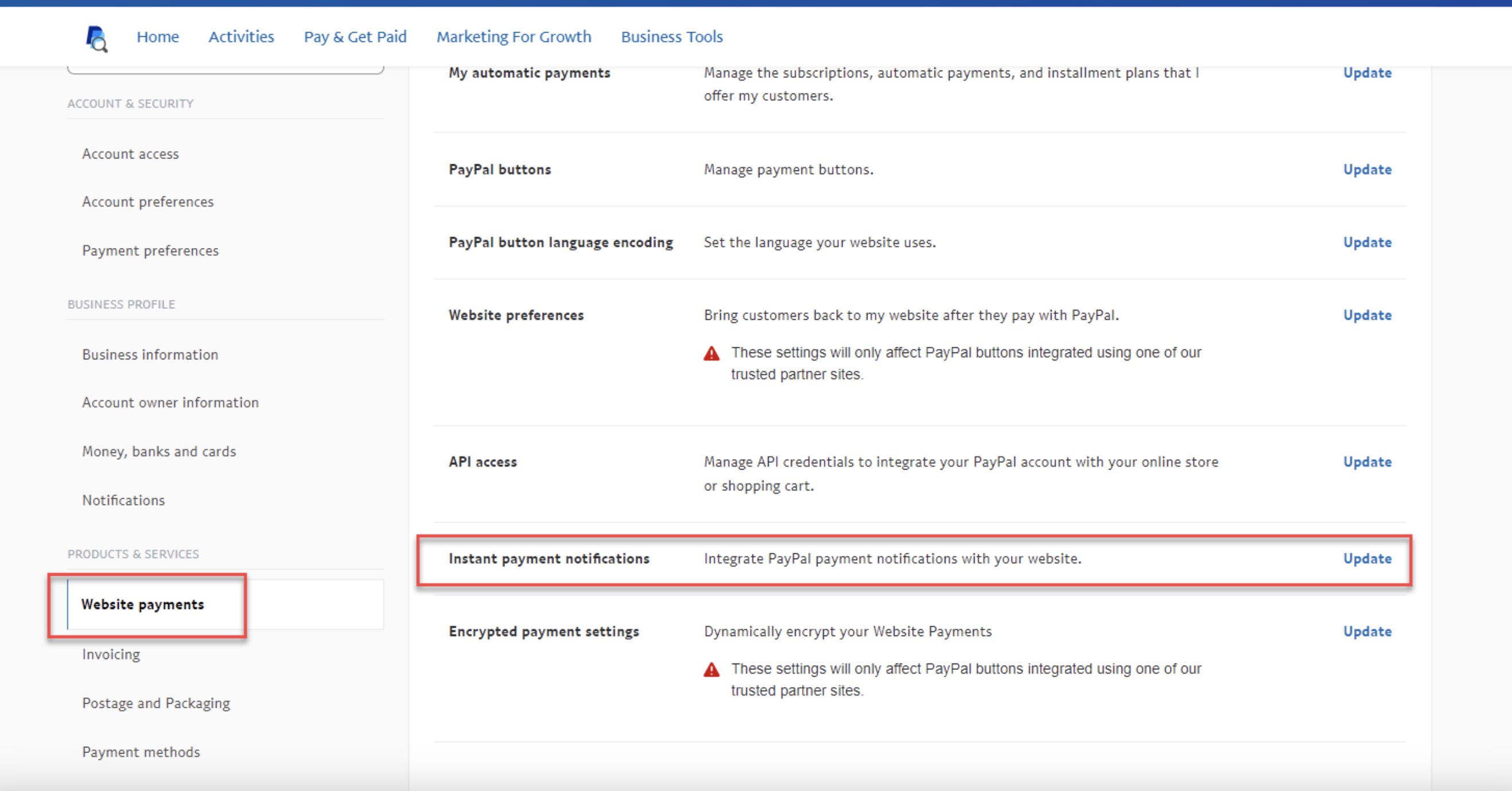Open the Business Tools menu

[672, 37]
